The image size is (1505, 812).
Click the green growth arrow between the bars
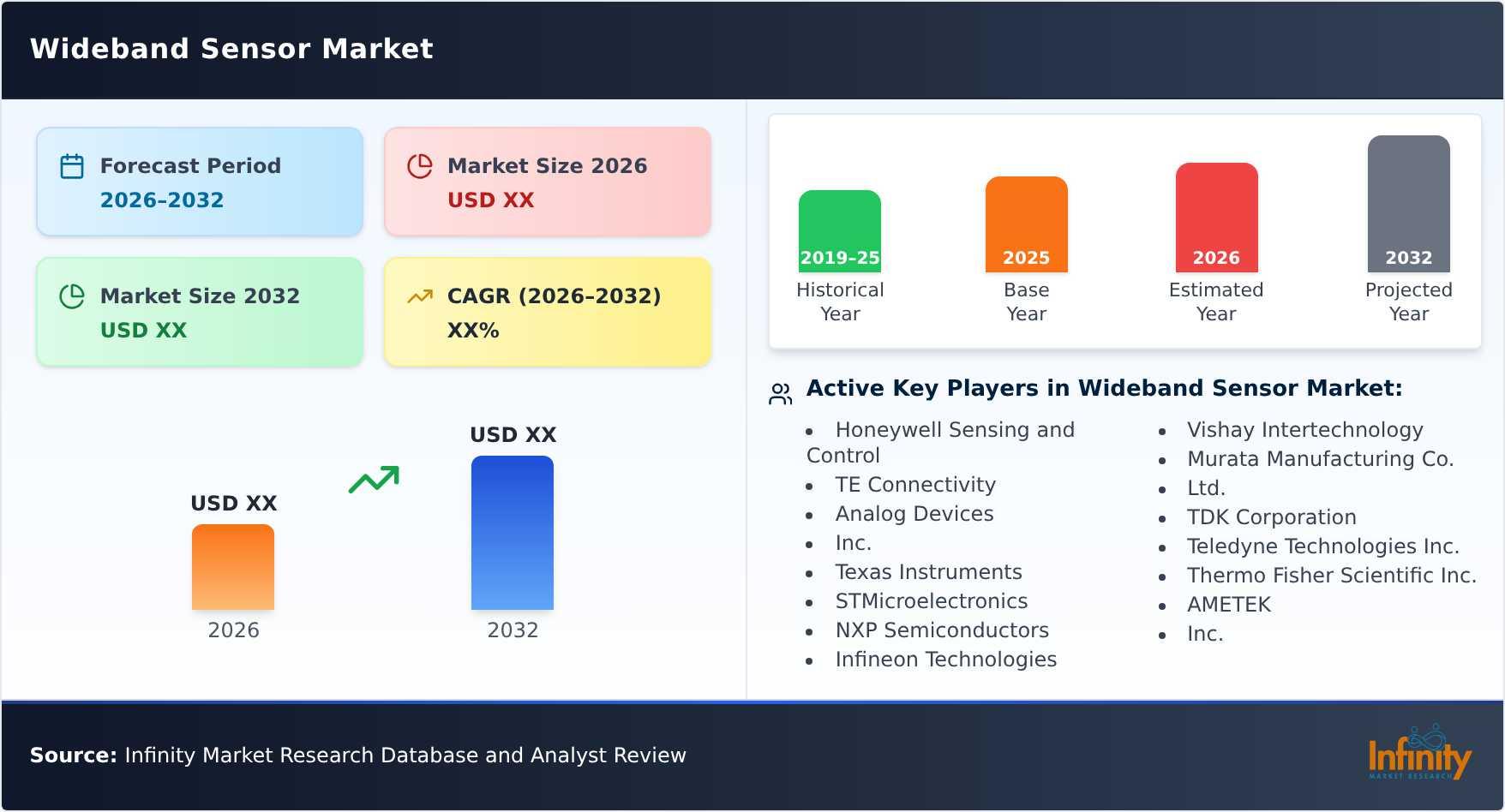tap(374, 480)
